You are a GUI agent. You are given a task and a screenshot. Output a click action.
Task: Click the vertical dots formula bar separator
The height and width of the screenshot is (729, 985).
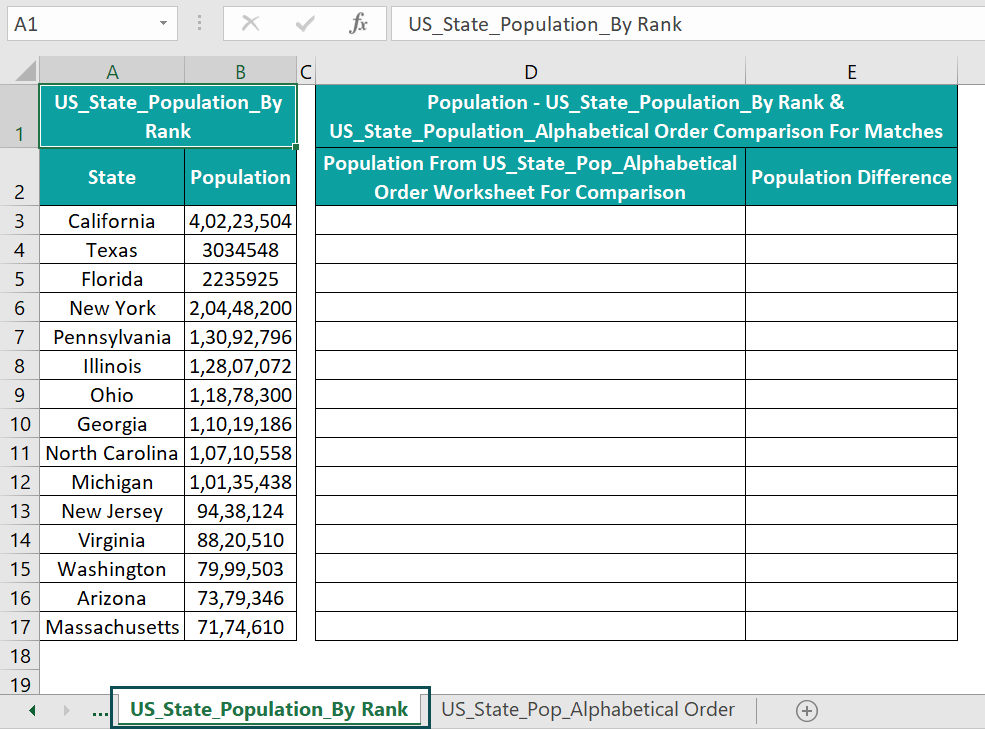(x=198, y=23)
